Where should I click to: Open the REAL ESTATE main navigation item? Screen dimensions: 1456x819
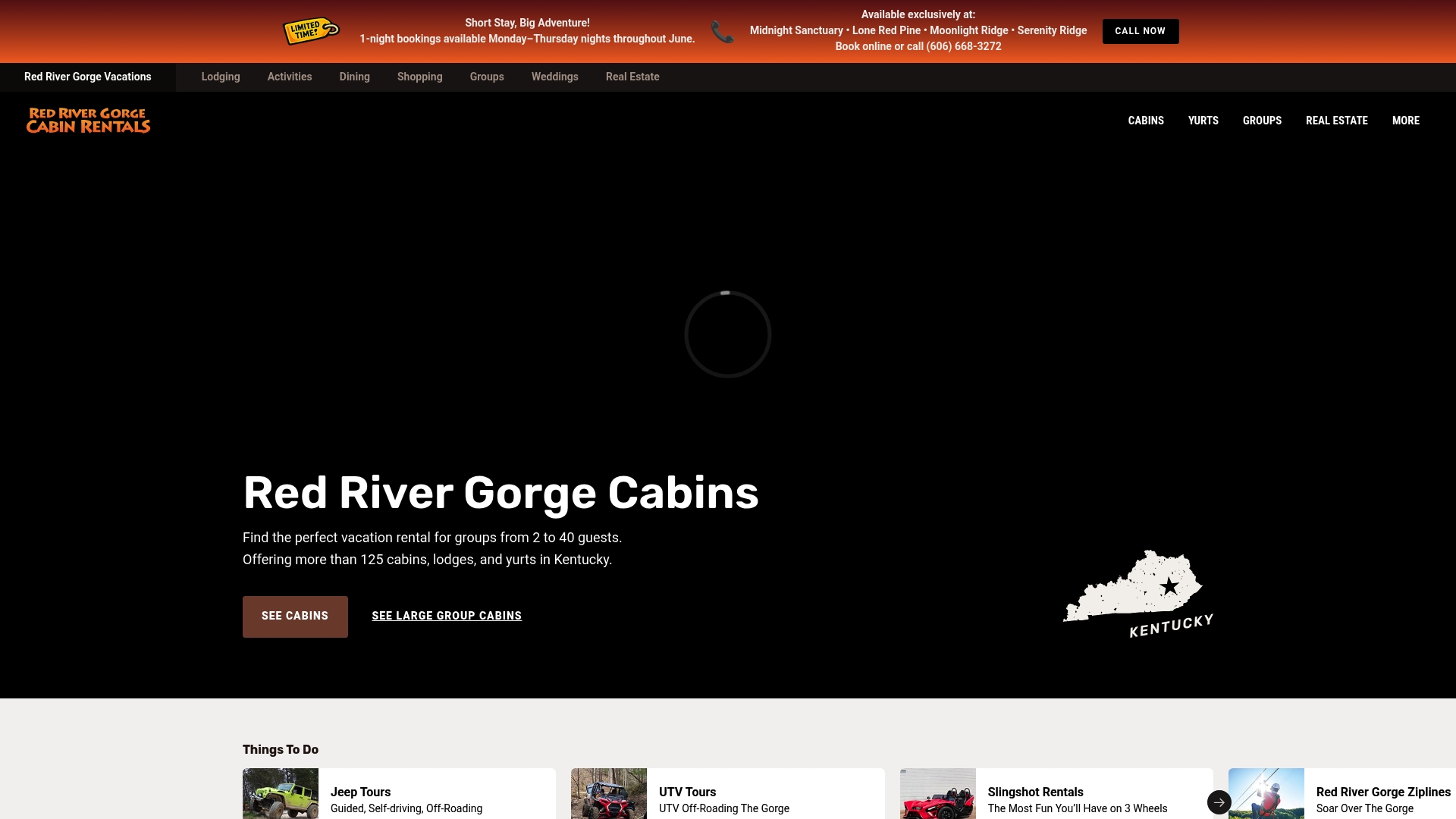[1337, 121]
